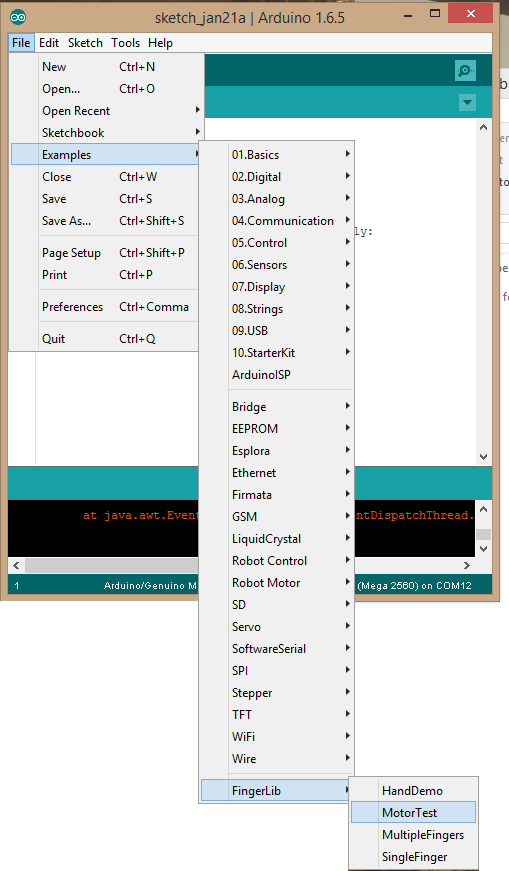This screenshot has width=509, height=871.
Task: Select the FingerLib examples entry
Action: point(277,790)
